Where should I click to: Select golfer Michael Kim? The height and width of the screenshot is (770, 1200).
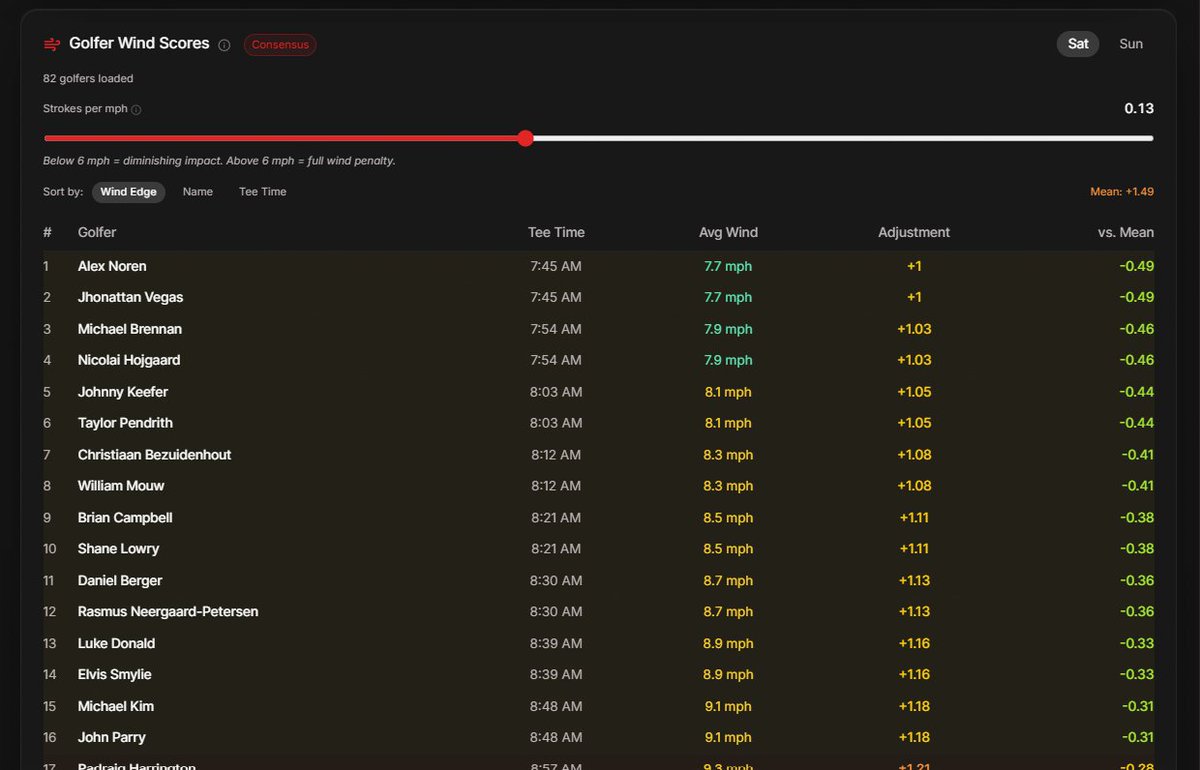click(x=116, y=707)
